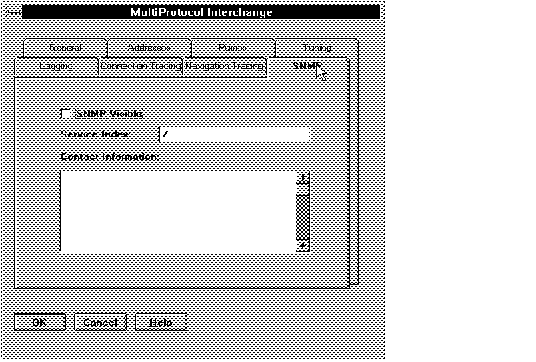This screenshot has height=362, width=536.
Task: Switch to the Logging tab
Action: (56, 66)
